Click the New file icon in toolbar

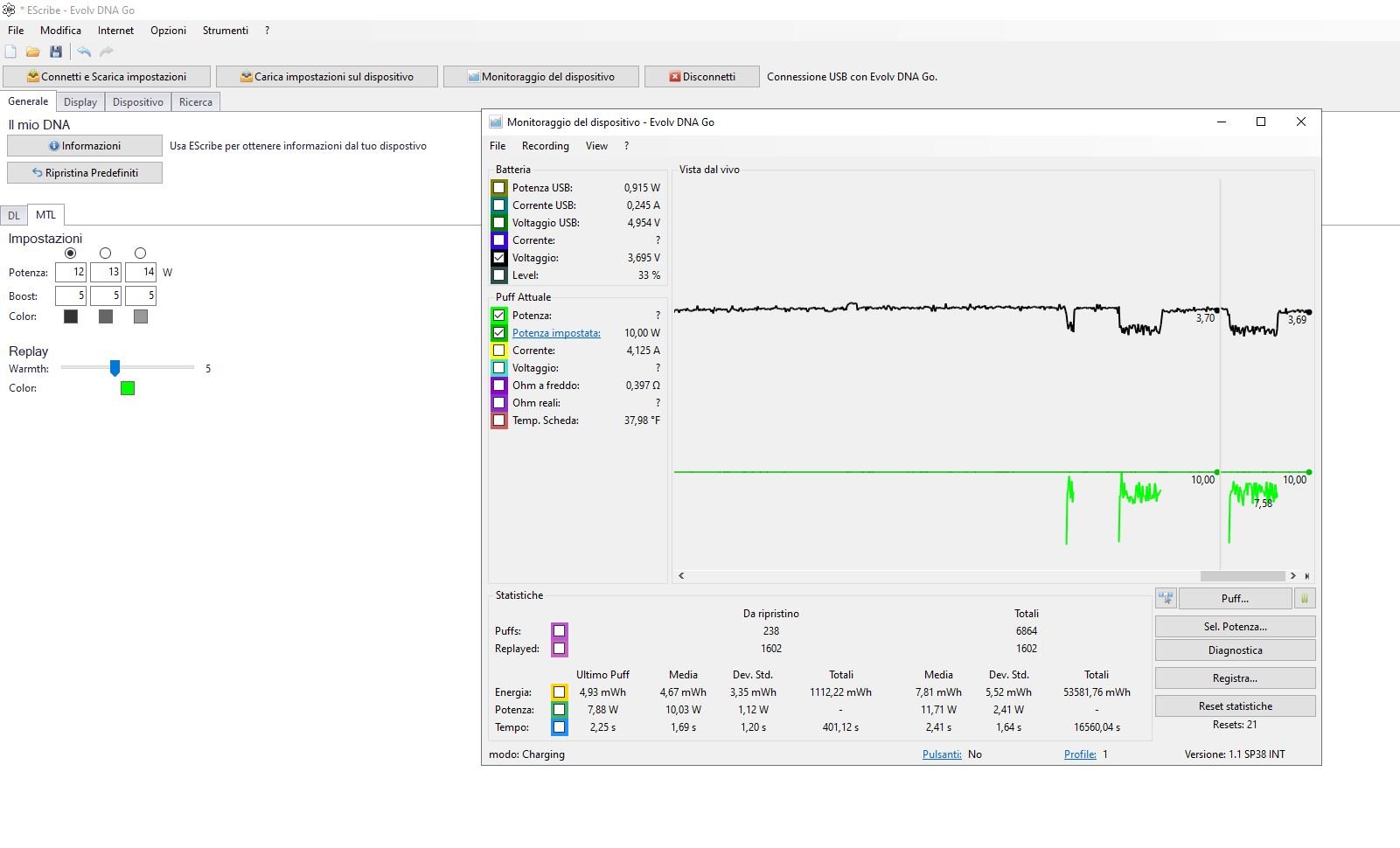click(x=10, y=52)
